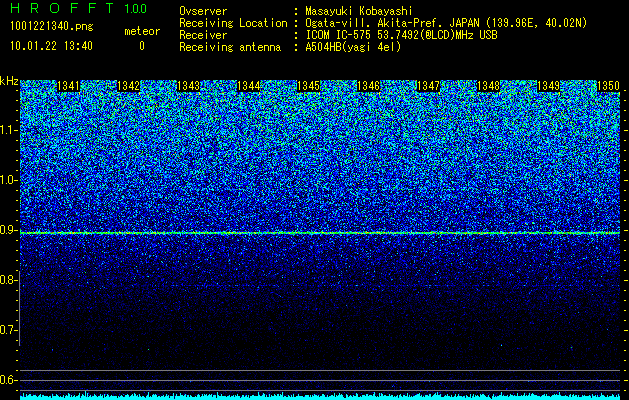
Task: Click the 1343 time marker
Action: pos(188,86)
